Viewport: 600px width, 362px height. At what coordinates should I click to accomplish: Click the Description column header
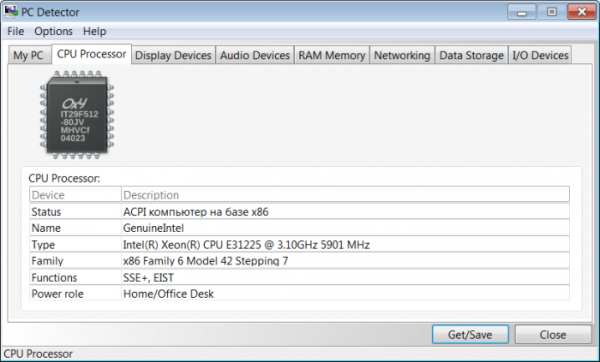tap(345, 195)
